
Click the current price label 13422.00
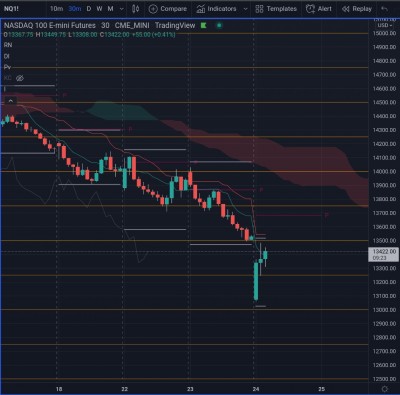[x=384, y=254]
